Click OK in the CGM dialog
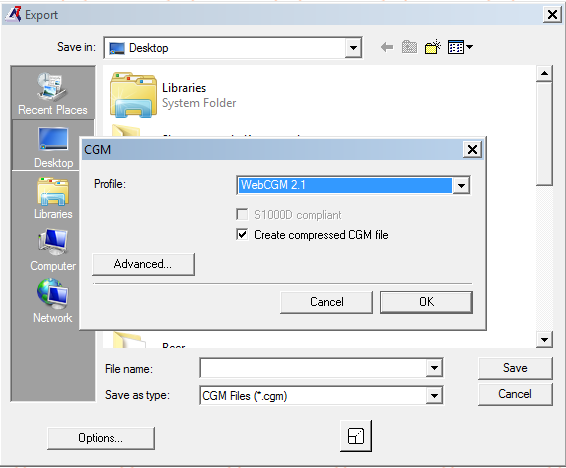Screen dimensions: 566x468 coord(426,302)
